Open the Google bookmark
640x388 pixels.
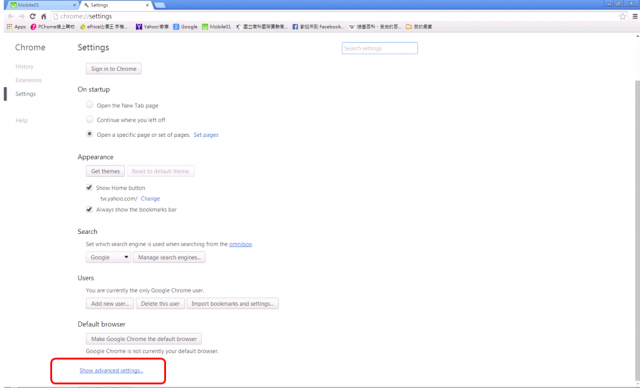pyautogui.click(x=185, y=27)
